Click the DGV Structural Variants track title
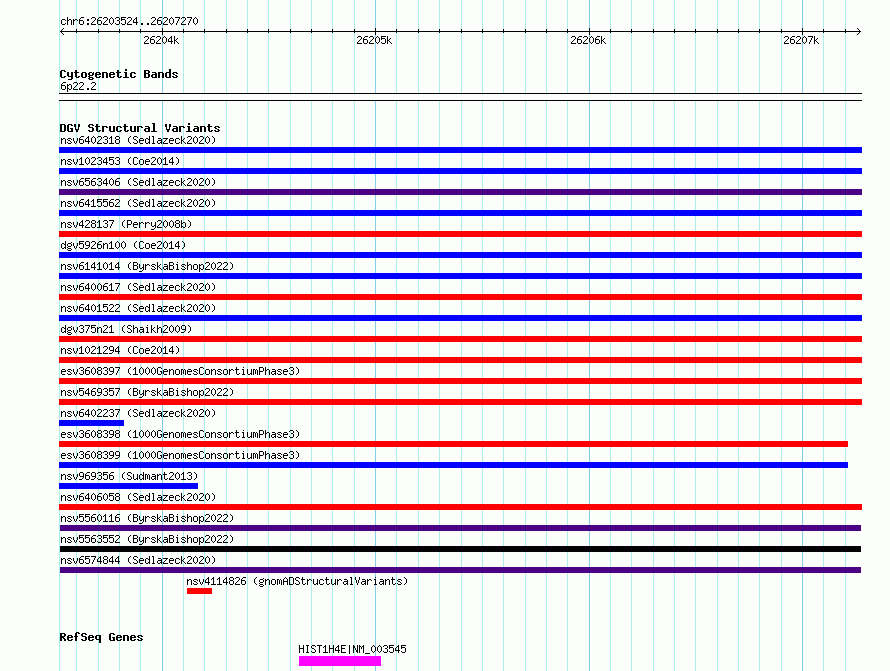890x671 pixels. (140, 128)
